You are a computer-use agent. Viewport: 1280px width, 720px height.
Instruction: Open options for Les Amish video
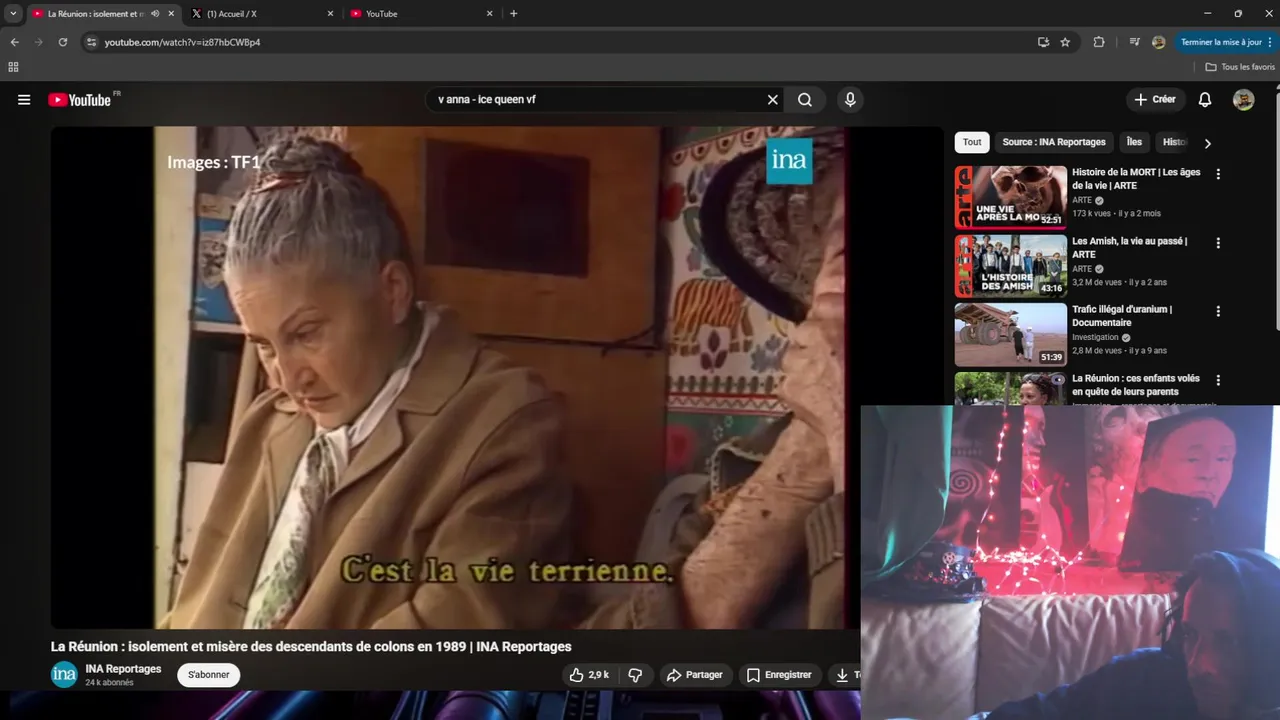1218,243
